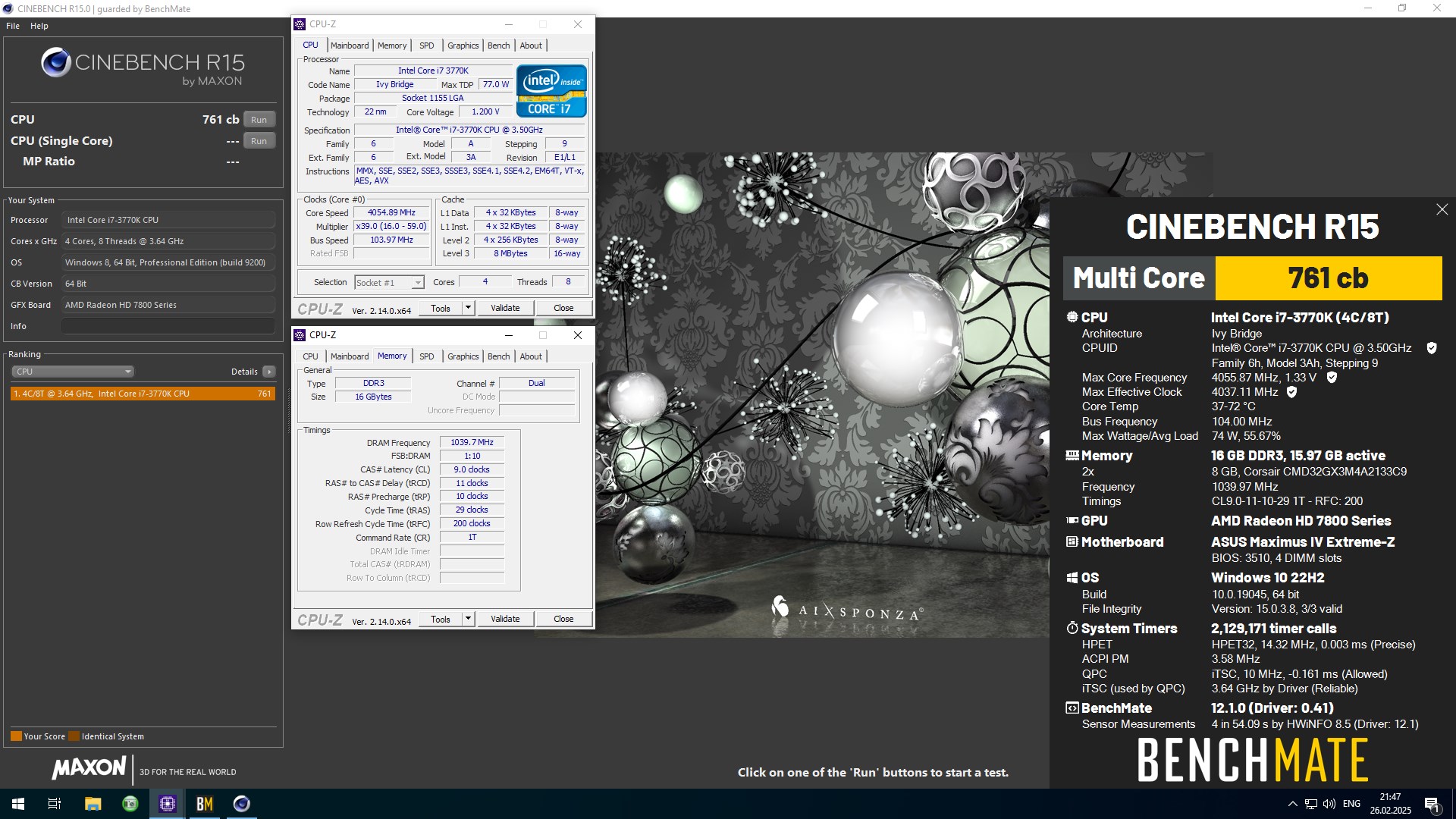Open BenchMate taskbar icon
Image resolution: width=1456 pixels, height=819 pixels.
click(205, 804)
